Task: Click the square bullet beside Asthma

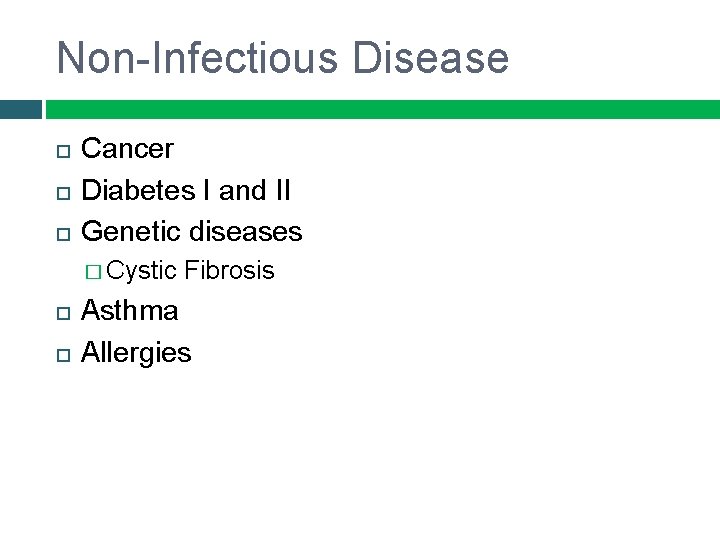Action: click(62, 313)
